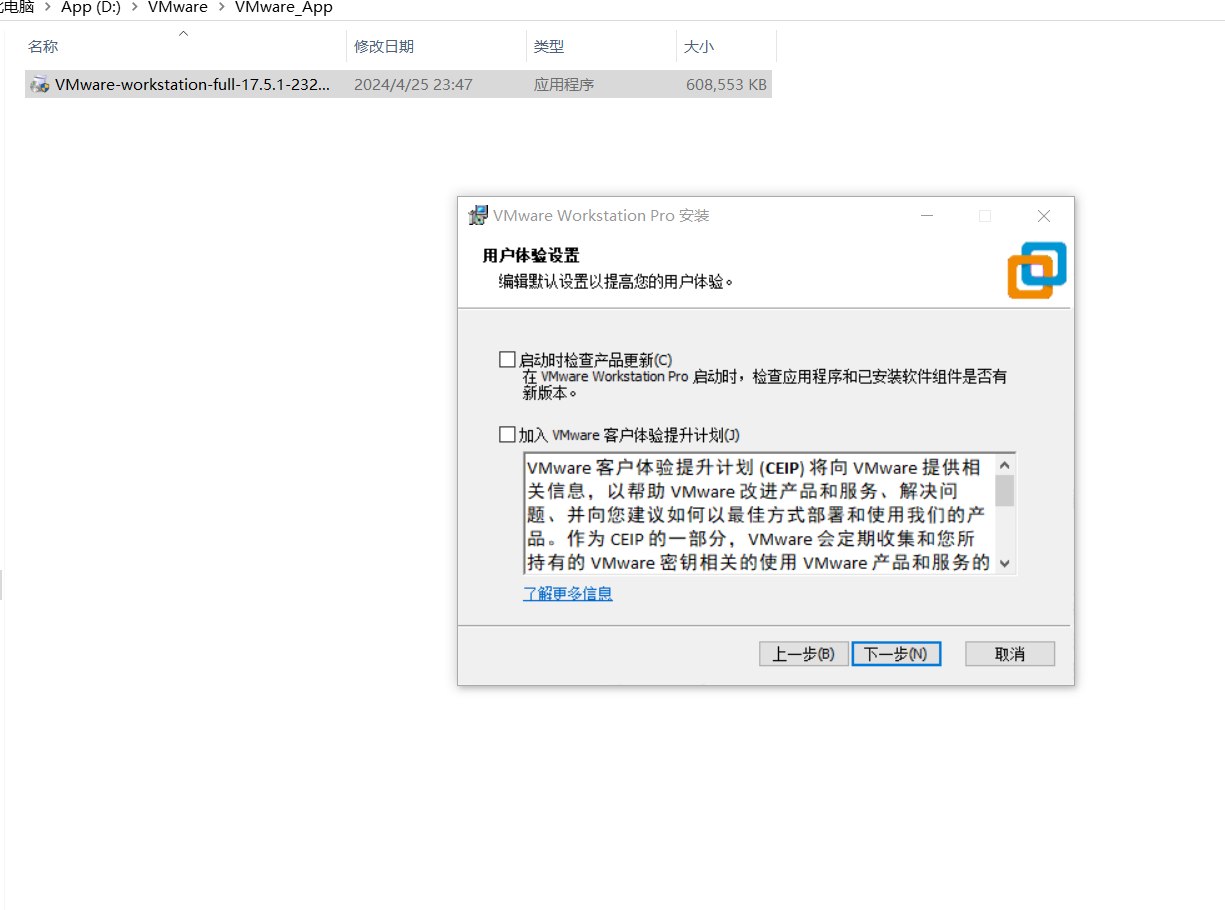Click the 应用程序 type cell
This screenshot has width=1225, height=910.
(564, 85)
